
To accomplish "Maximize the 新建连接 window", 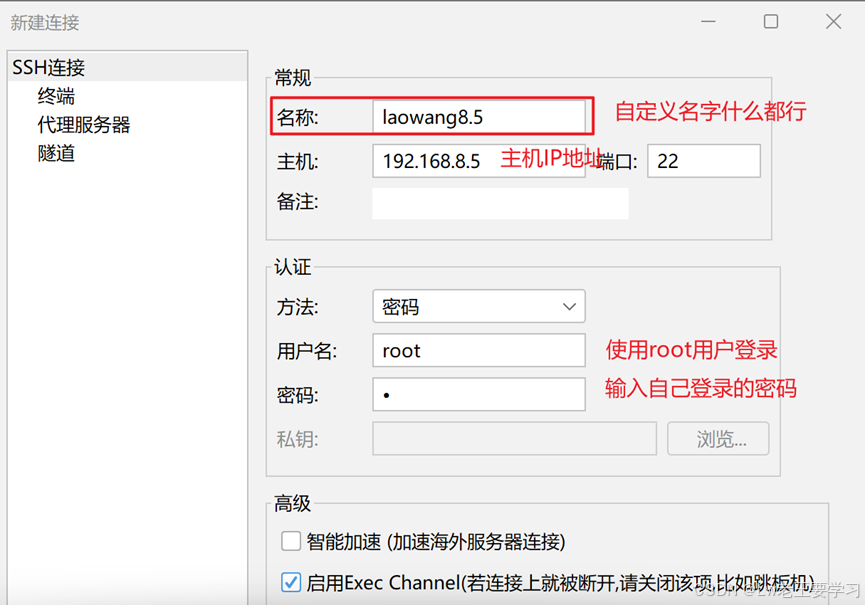I will 771,21.
